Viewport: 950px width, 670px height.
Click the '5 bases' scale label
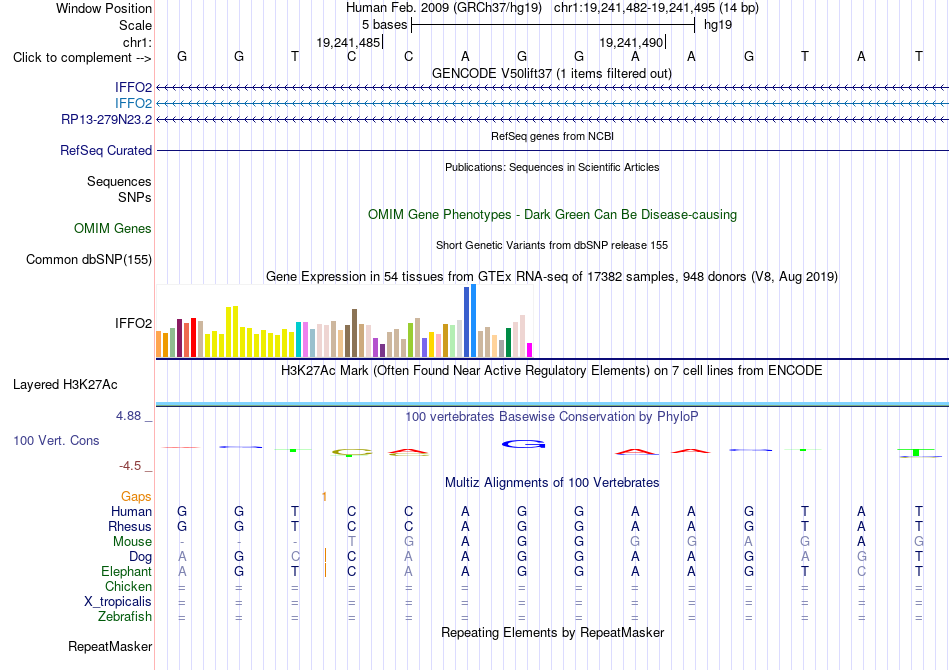pos(385,25)
